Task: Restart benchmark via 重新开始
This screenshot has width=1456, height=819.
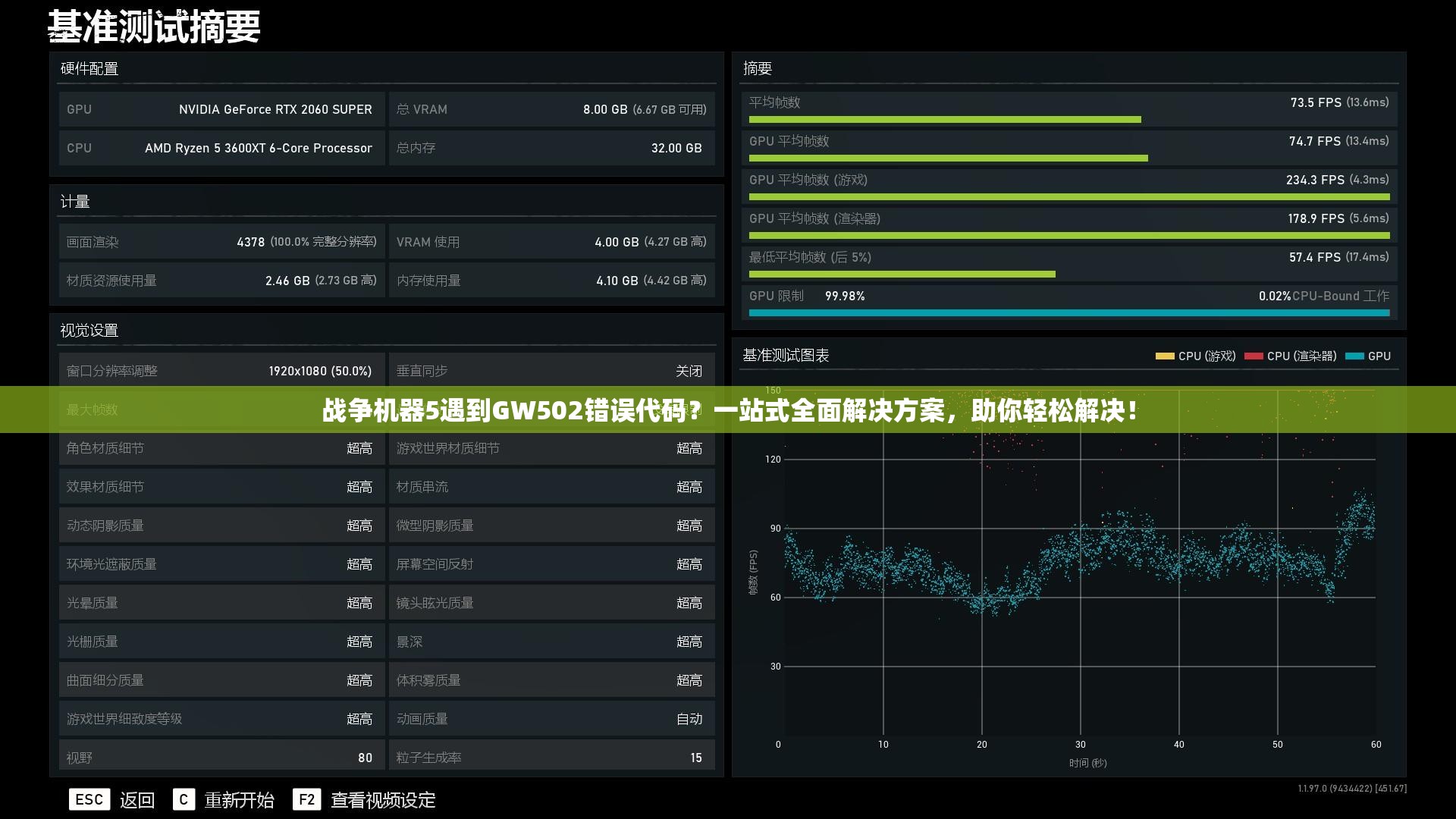Action: [x=239, y=800]
